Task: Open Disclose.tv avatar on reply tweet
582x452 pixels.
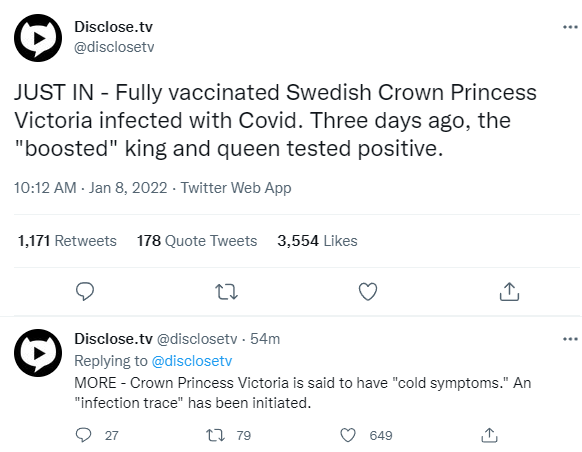Action: [38, 353]
